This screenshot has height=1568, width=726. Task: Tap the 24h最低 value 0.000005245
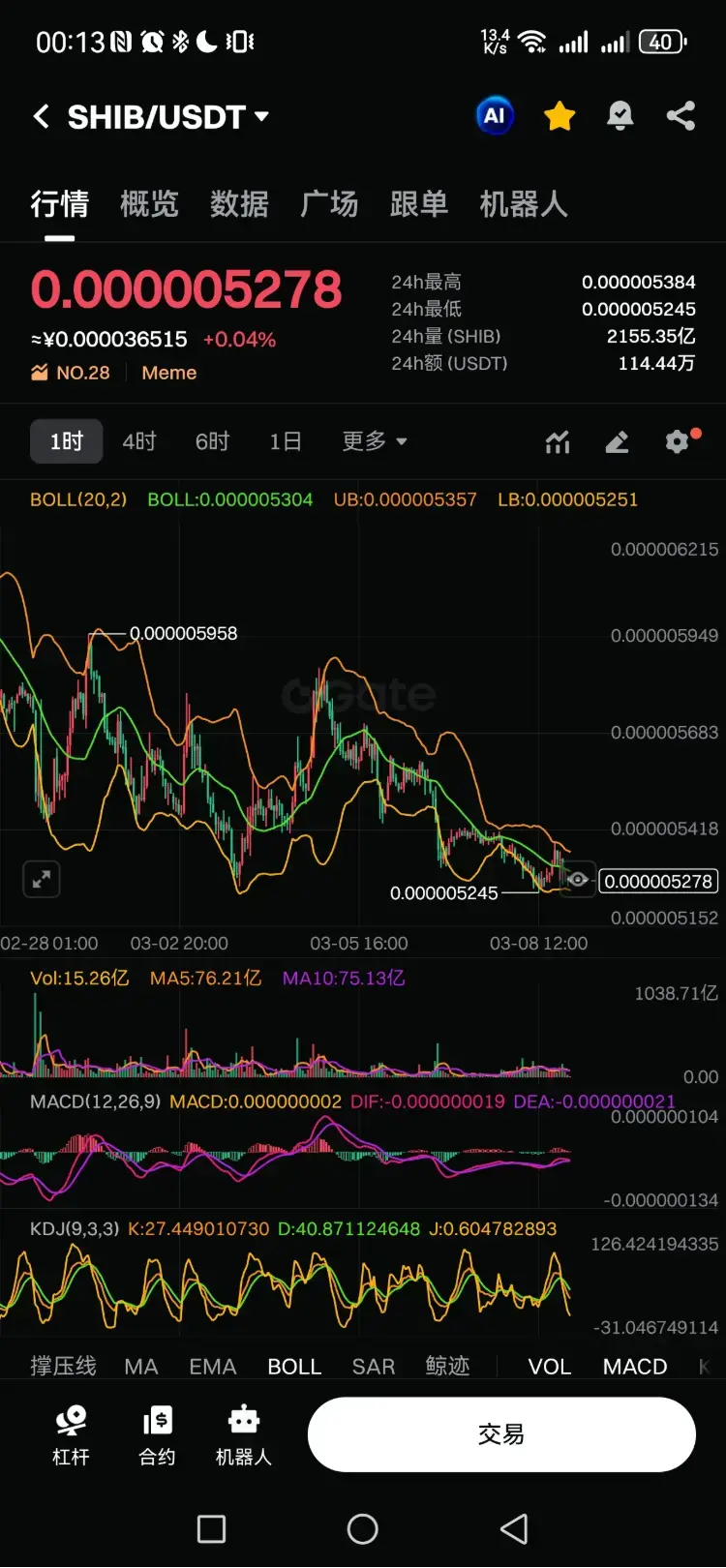tap(639, 309)
